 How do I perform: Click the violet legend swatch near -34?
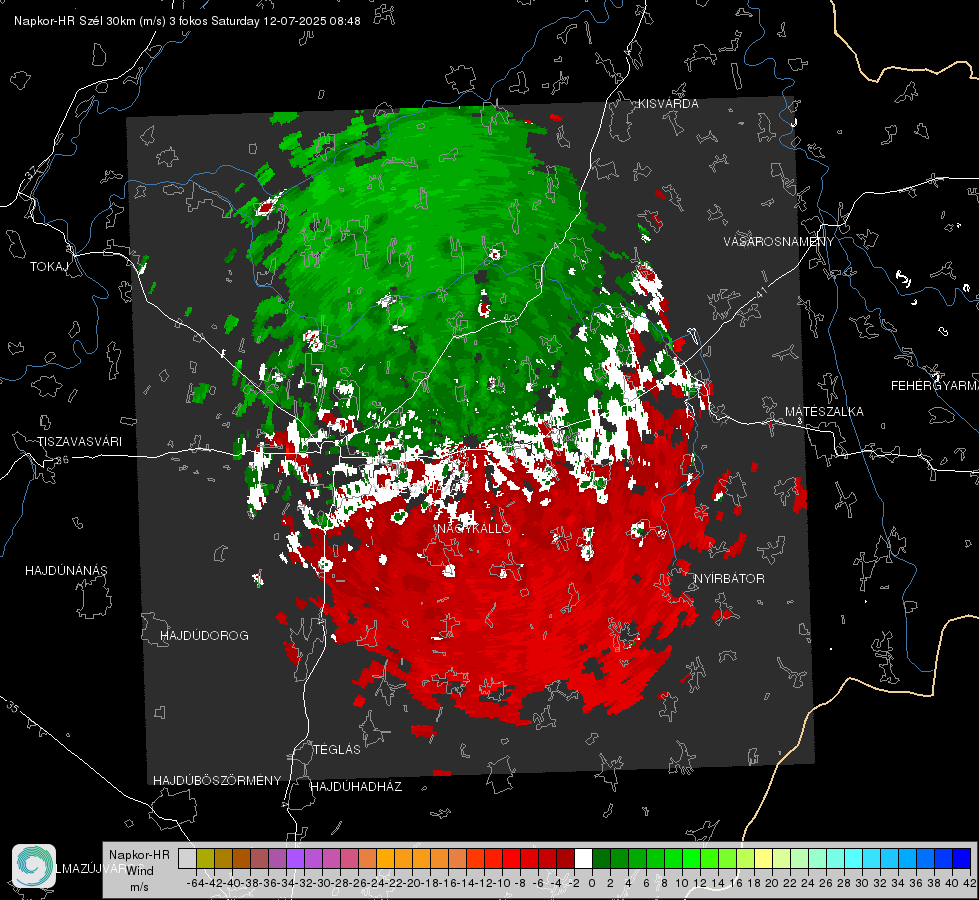pyautogui.click(x=295, y=859)
